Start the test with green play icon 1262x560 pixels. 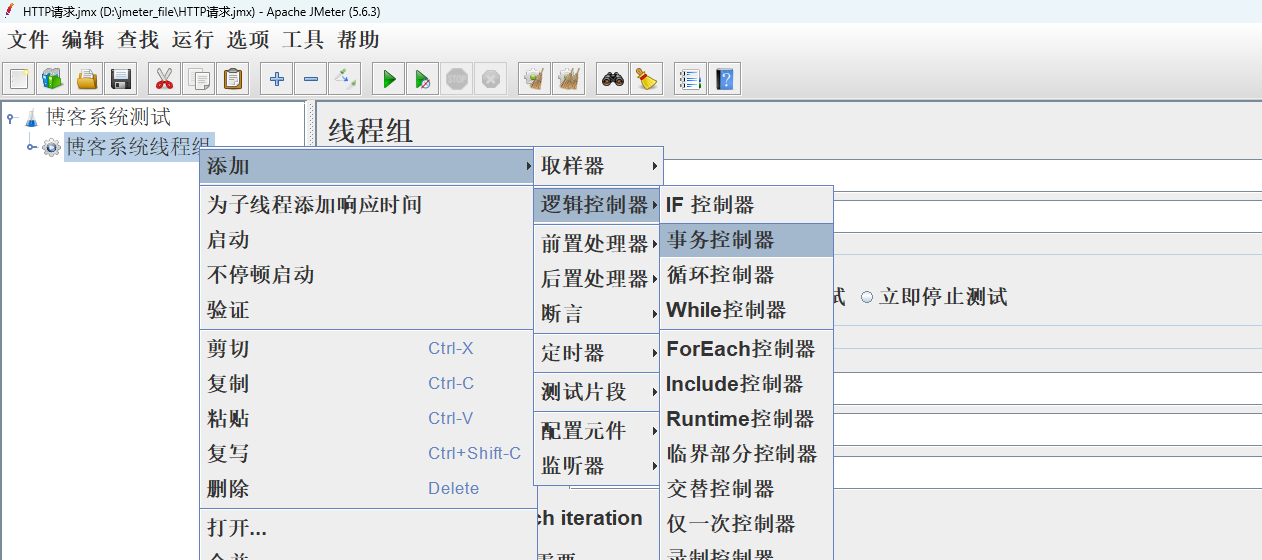389,78
